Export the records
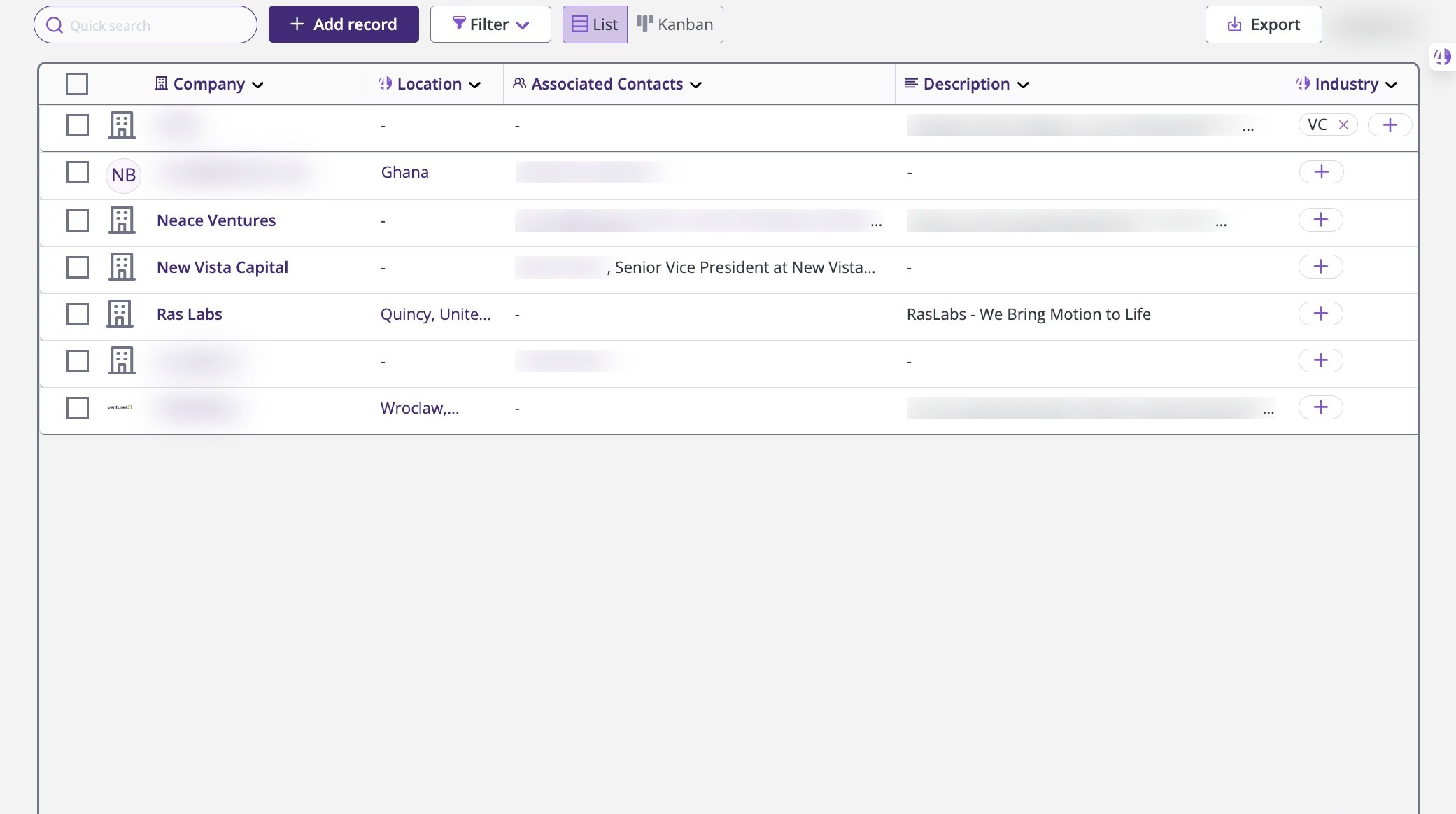This screenshot has height=814, width=1456. pyautogui.click(x=1264, y=24)
